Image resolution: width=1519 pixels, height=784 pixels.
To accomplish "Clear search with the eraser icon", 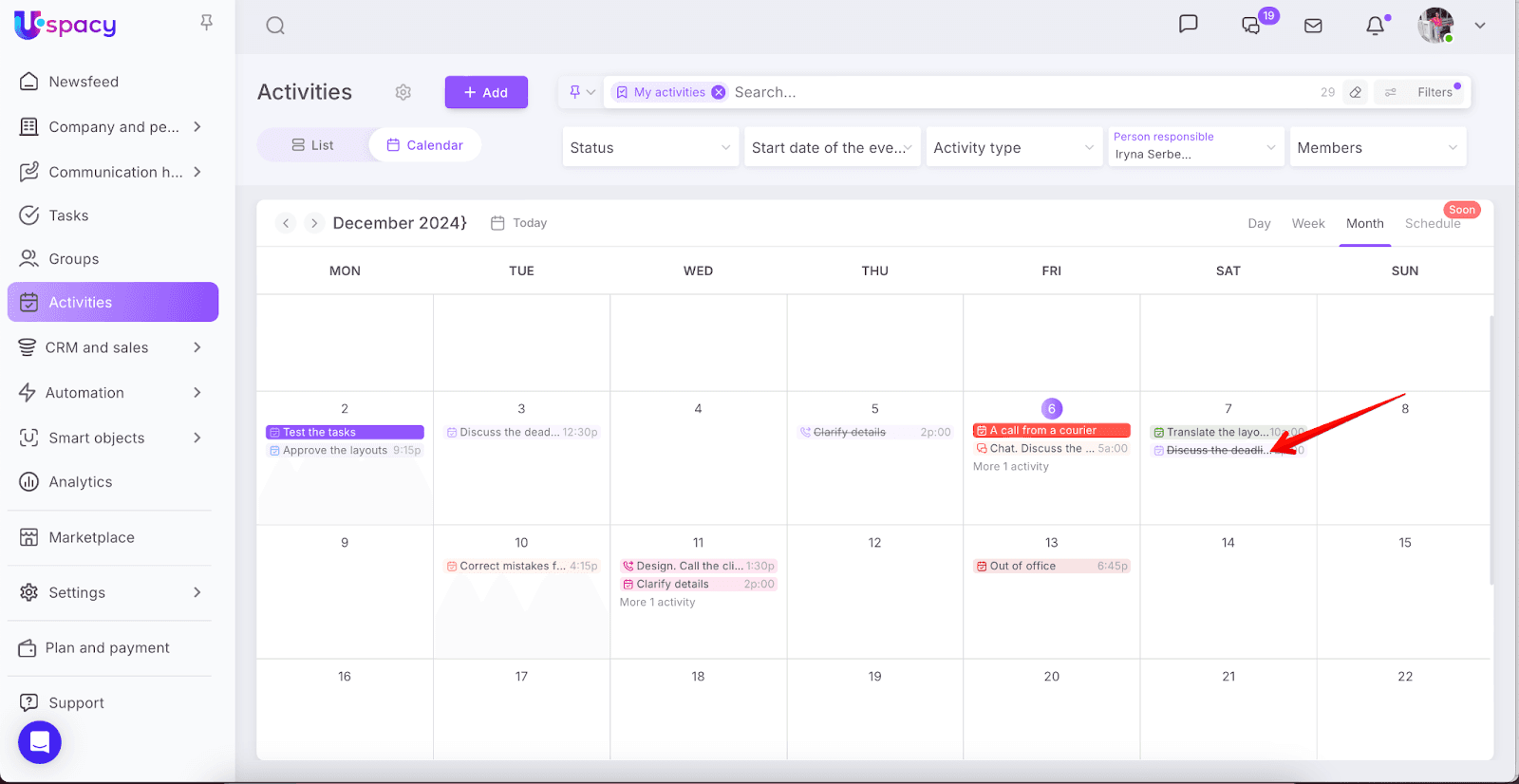I will tap(1356, 92).
